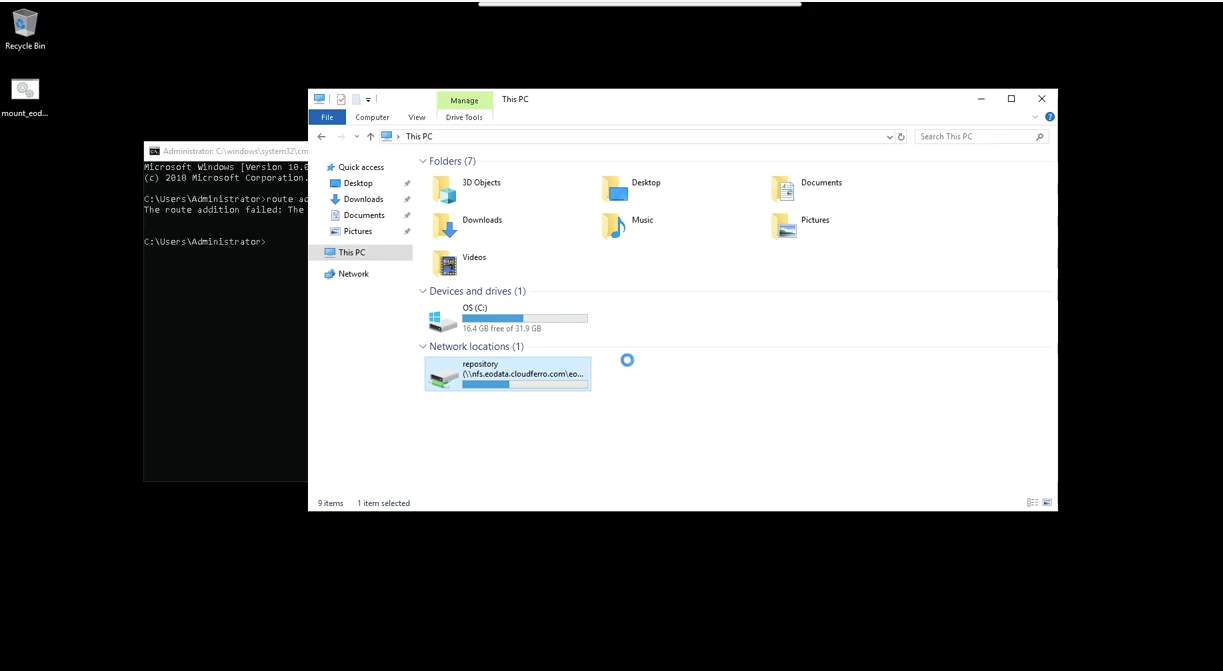The width and height of the screenshot is (1223, 671).
Task: Open the Recycle Bin on desktop
Action: pos(25,28)
